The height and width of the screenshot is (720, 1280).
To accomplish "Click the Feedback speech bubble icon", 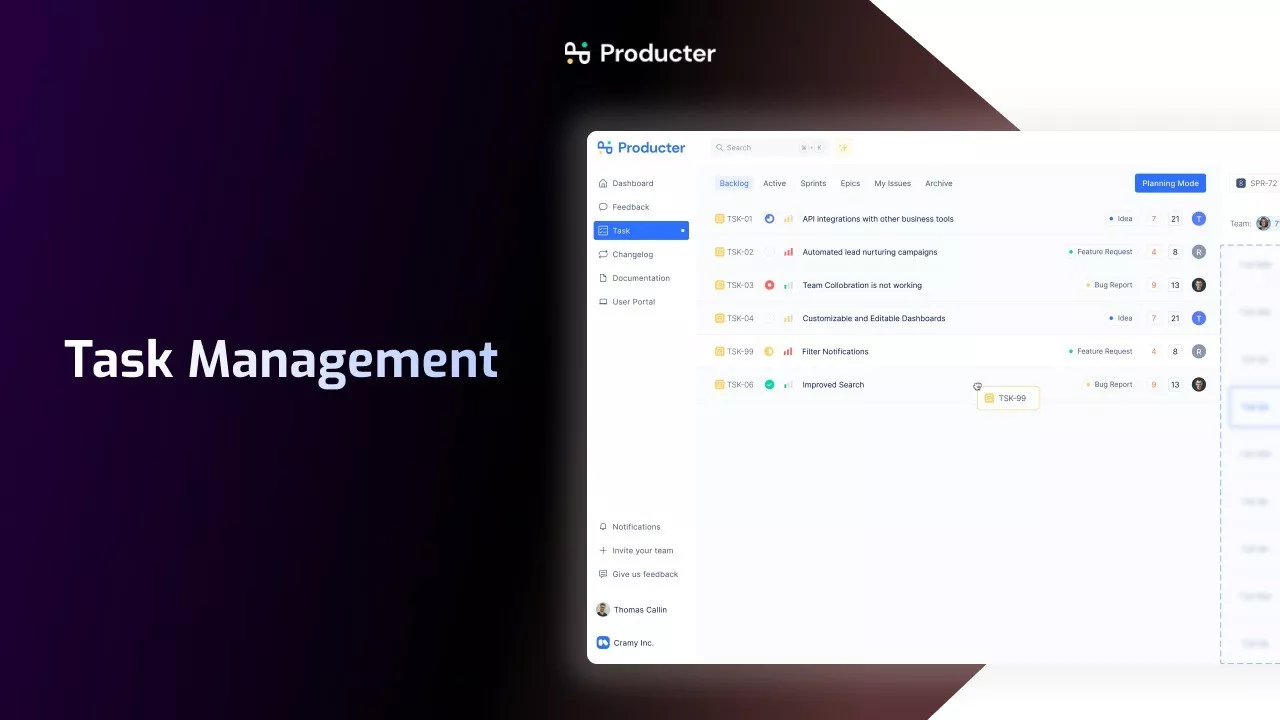I will tap(603, 207).
